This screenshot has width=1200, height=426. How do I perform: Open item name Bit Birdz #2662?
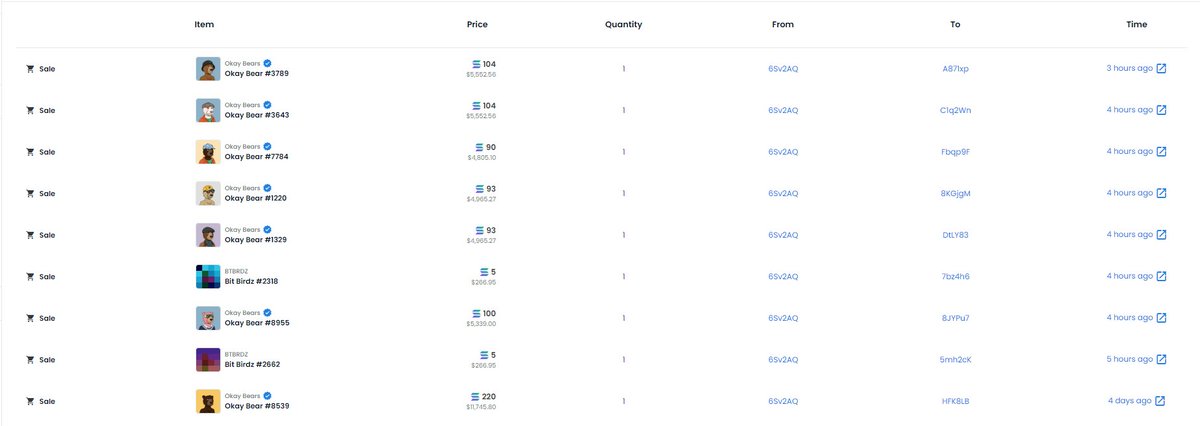point(252,364)
